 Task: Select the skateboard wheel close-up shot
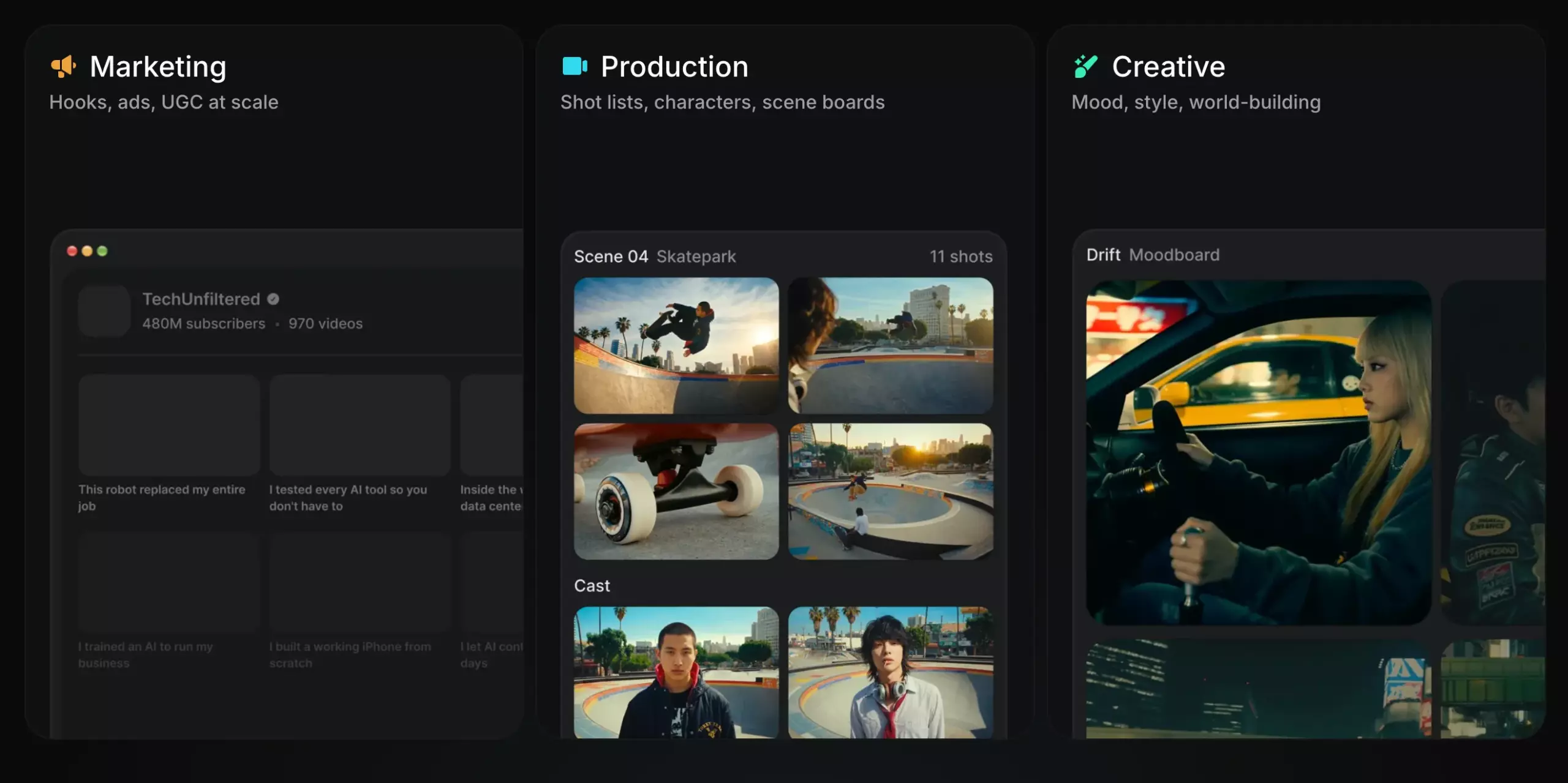click(x=676, y=491)
